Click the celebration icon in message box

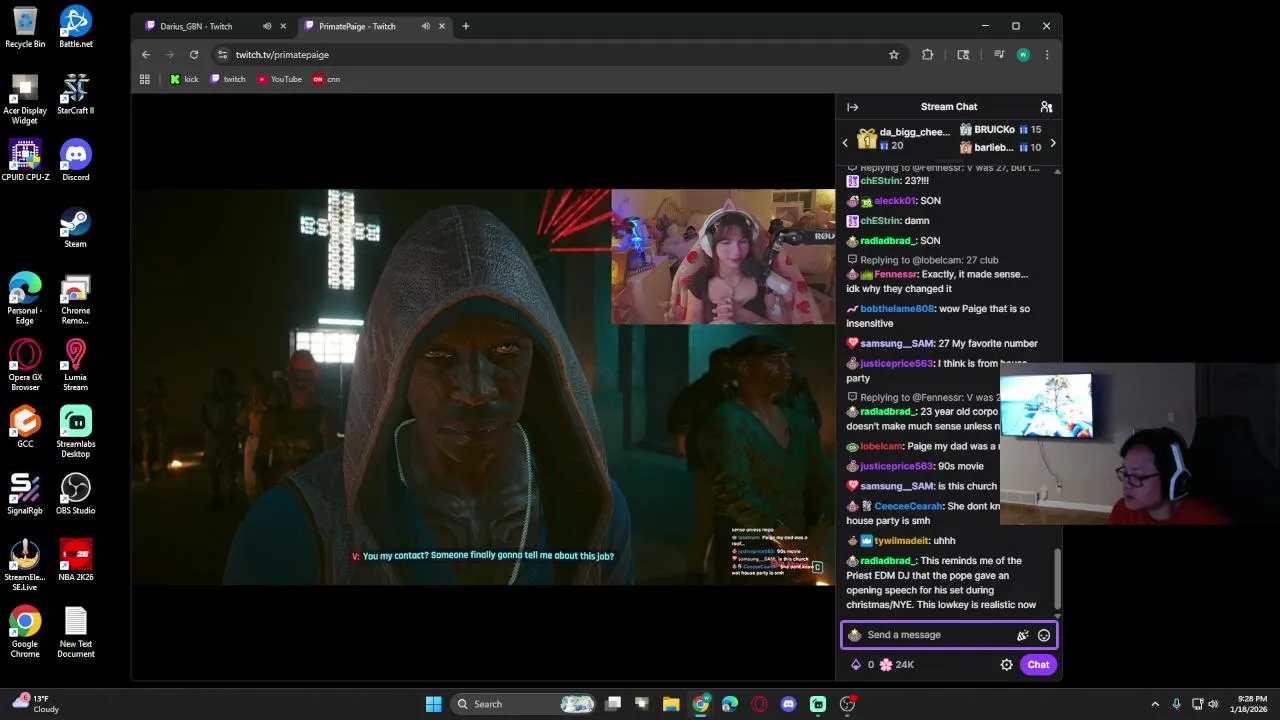pyautogui.click(x=1022, y=635)
